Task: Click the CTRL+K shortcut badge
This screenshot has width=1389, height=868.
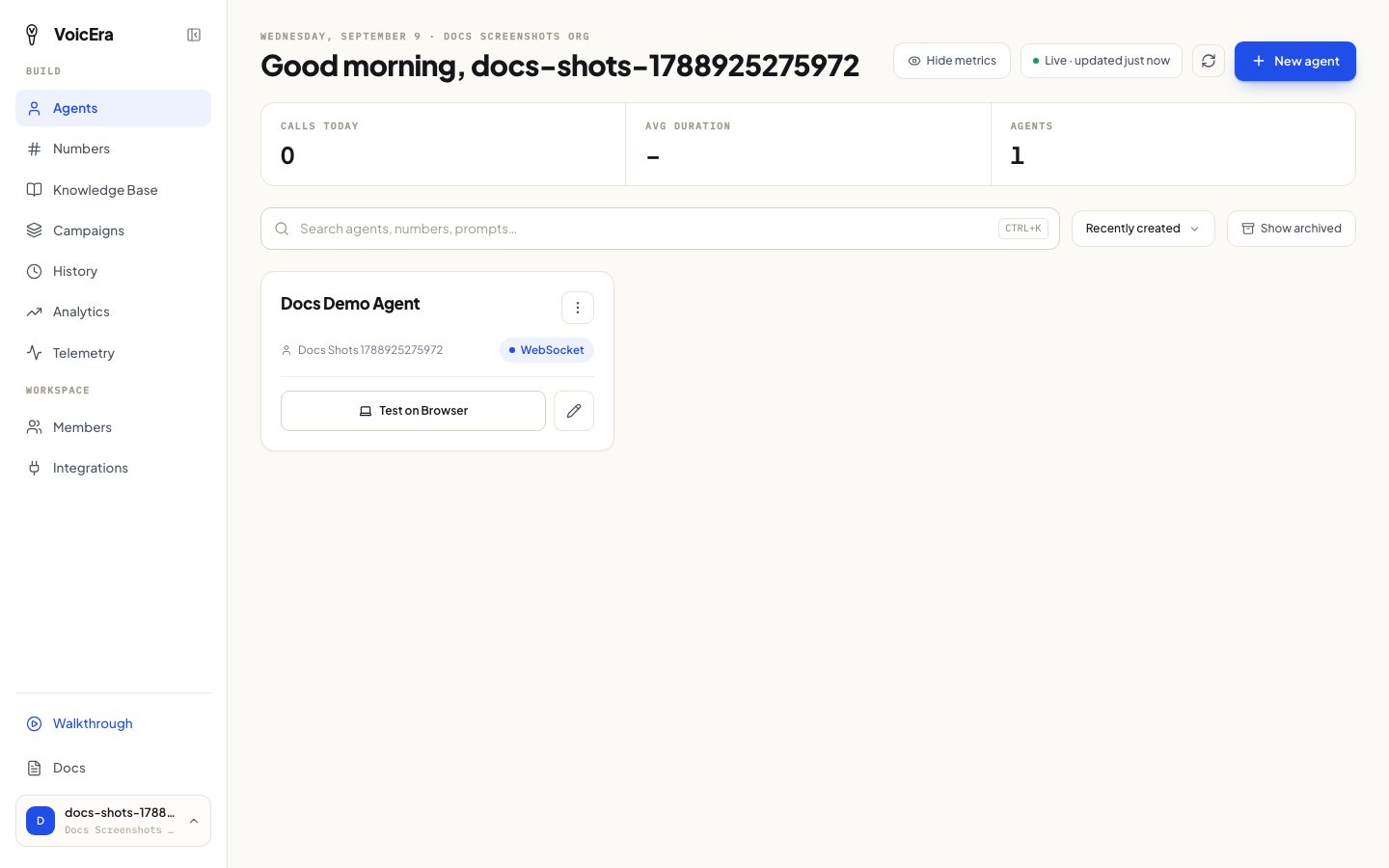Action: click(1023, 229)
